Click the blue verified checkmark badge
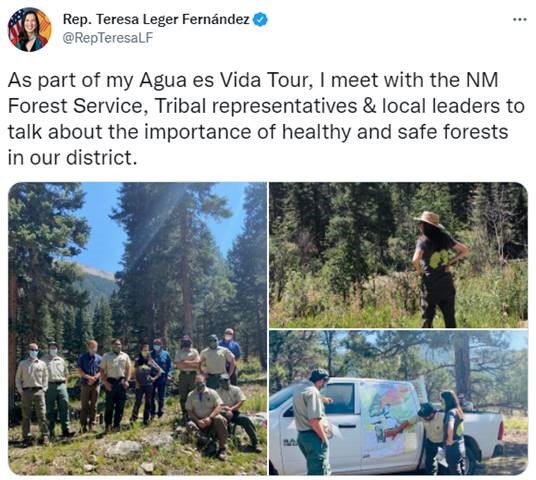Viewport: 536px width, 480px height. coord(260,19)
